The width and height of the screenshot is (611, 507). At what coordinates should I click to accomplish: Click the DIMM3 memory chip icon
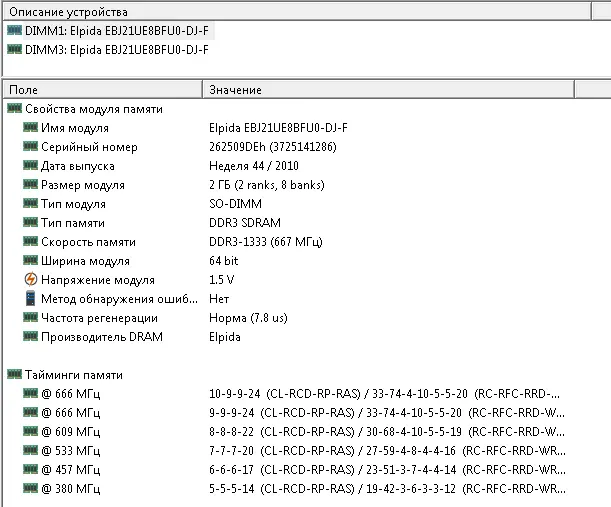[14, 49]
